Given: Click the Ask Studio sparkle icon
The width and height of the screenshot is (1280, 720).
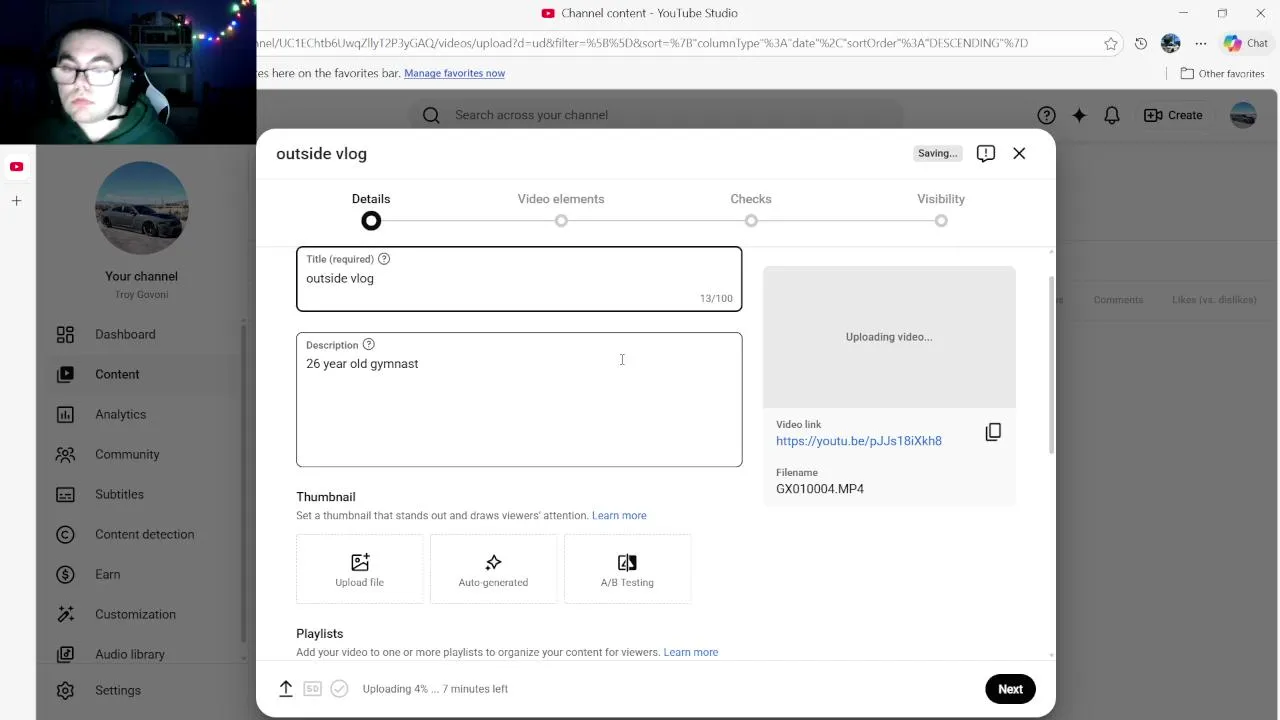Looking at the screenshot, I should (1079, 115).
